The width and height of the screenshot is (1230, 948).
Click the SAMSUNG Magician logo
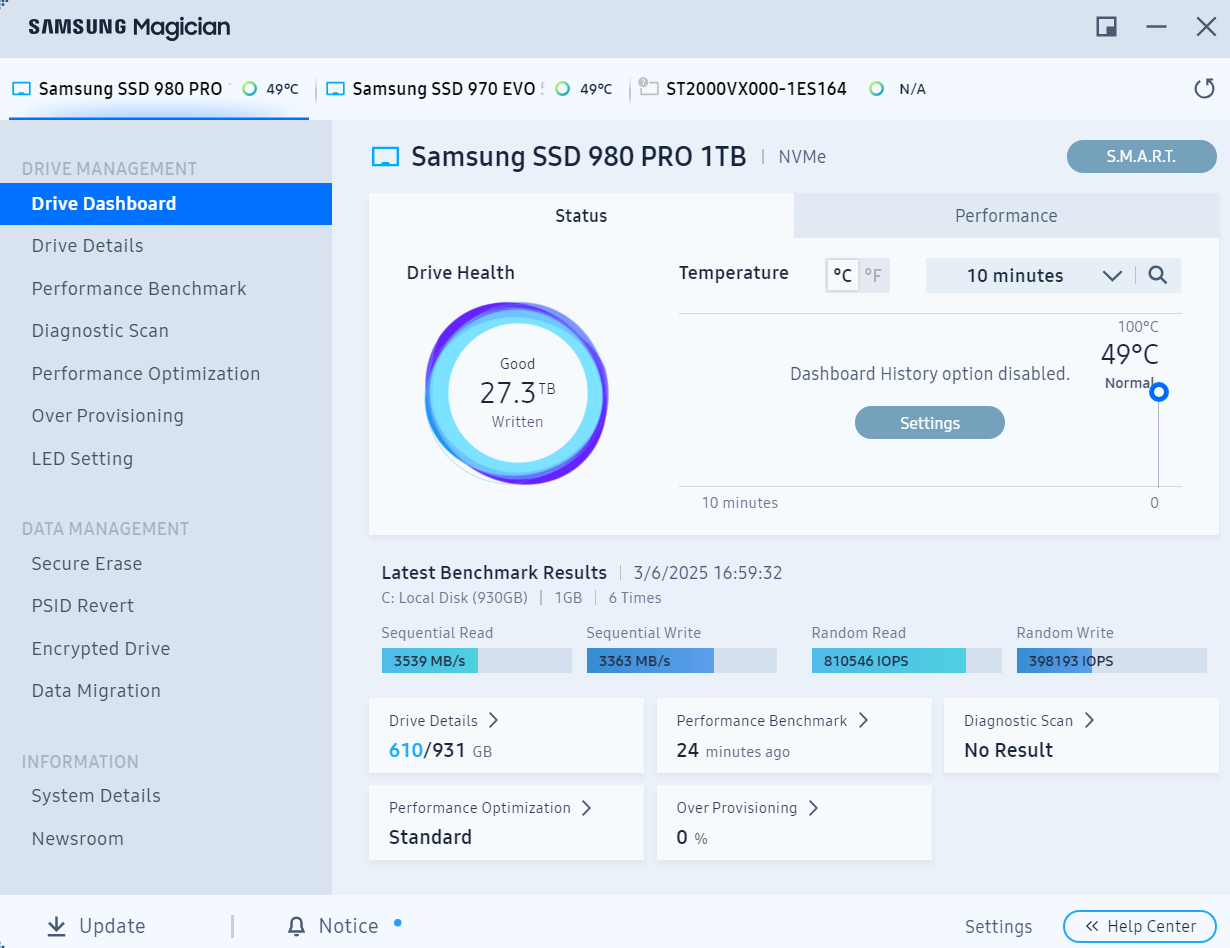129,27
